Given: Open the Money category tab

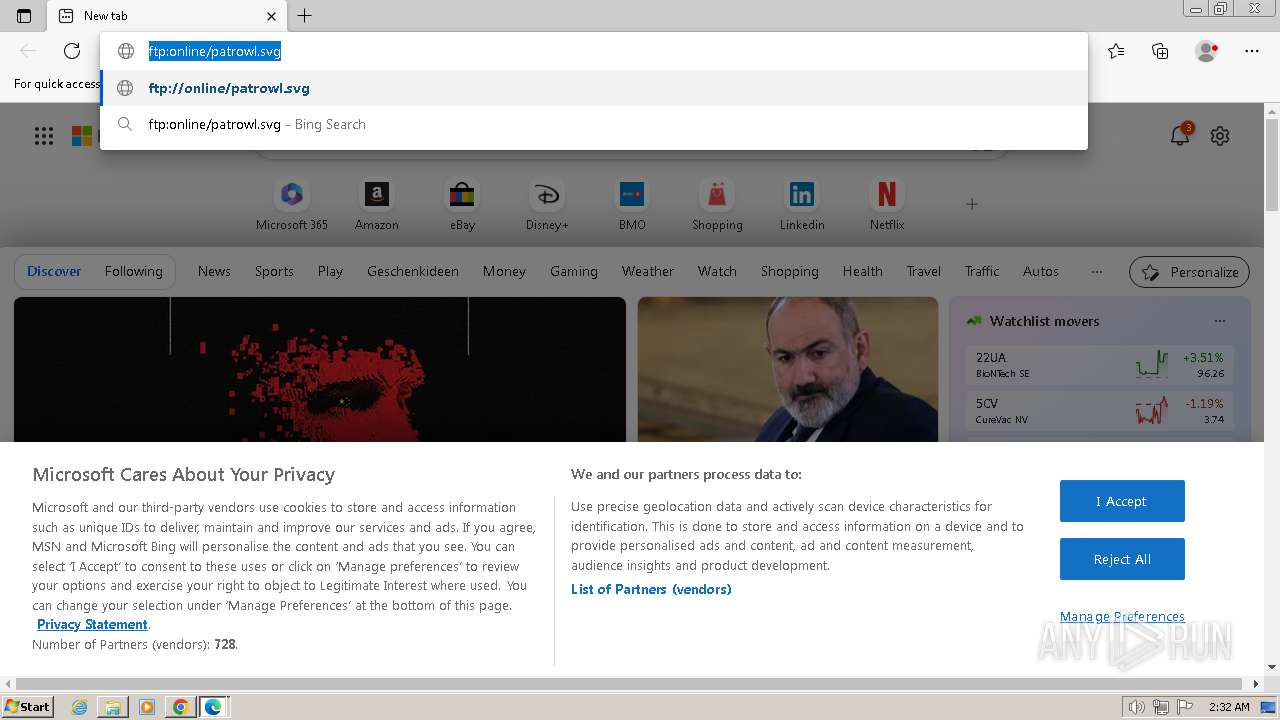Looking at the screenshot, I should click(x=504, y=271).
